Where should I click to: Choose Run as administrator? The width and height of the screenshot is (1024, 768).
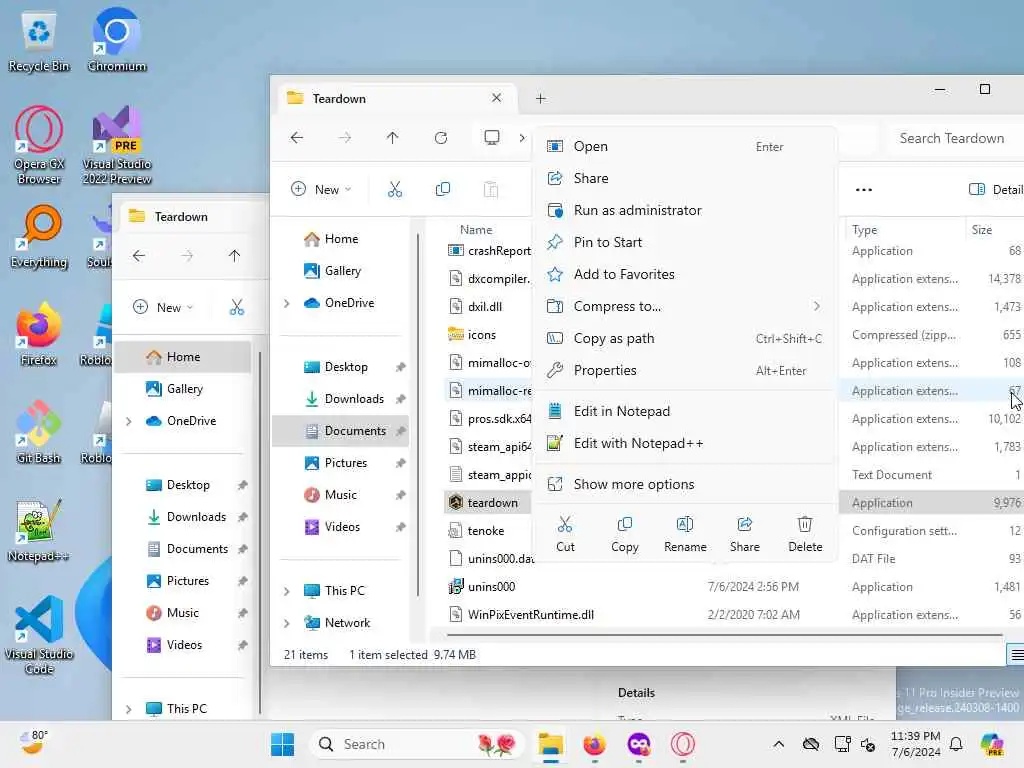tap(684, 210)
